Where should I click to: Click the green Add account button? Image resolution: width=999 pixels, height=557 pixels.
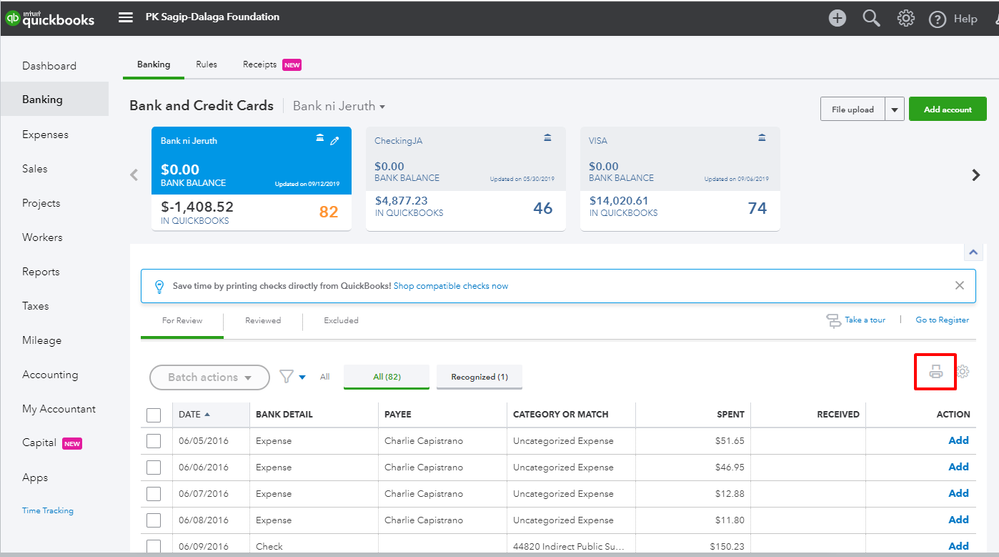pos(947,110)
